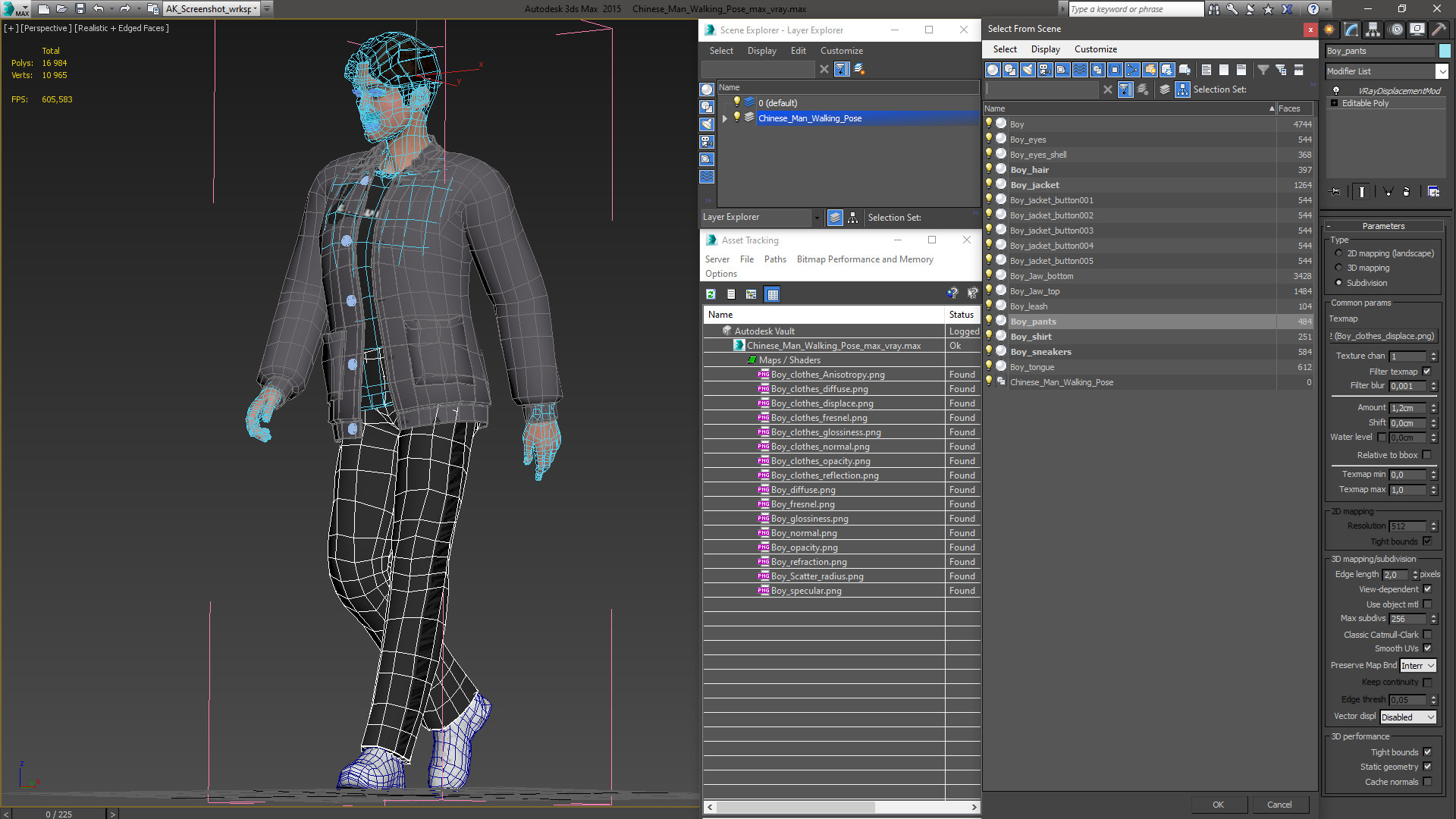Image resolution: width=1456 pixels, height=819 pixels.
Task: Open Customize menu in Select From Scene
Action: click(x=1095, y=49)
